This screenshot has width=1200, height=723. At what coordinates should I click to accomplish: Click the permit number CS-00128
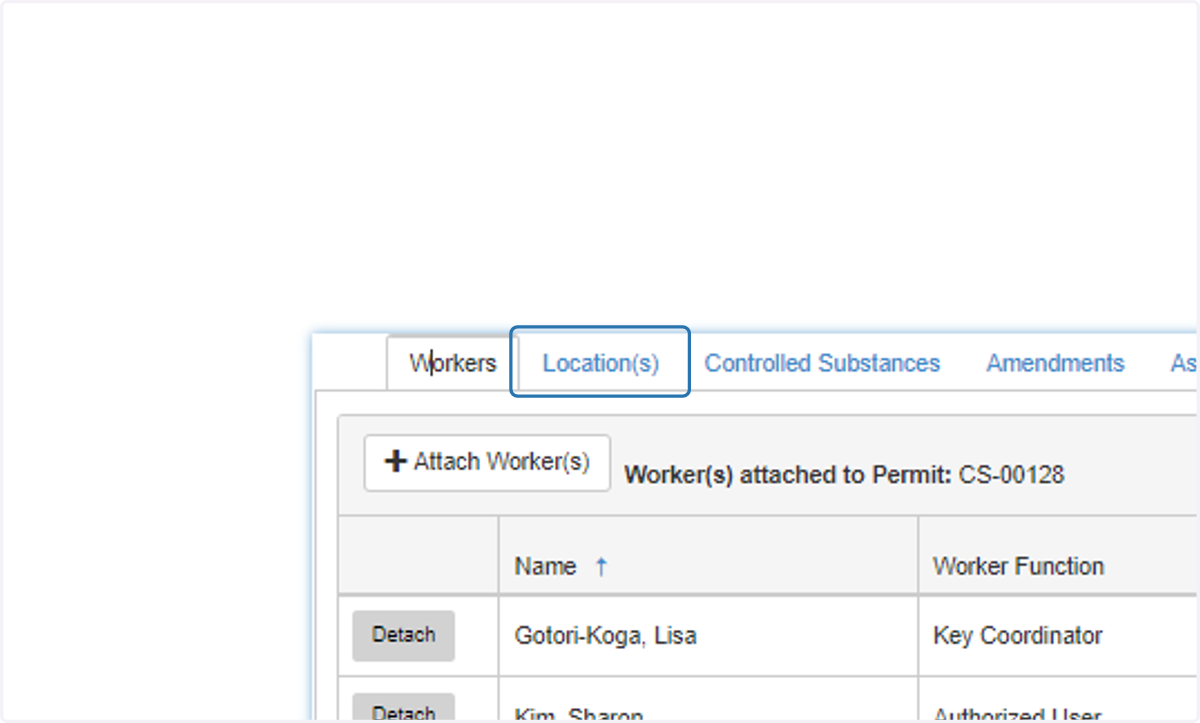click(x=1011, y=475)
